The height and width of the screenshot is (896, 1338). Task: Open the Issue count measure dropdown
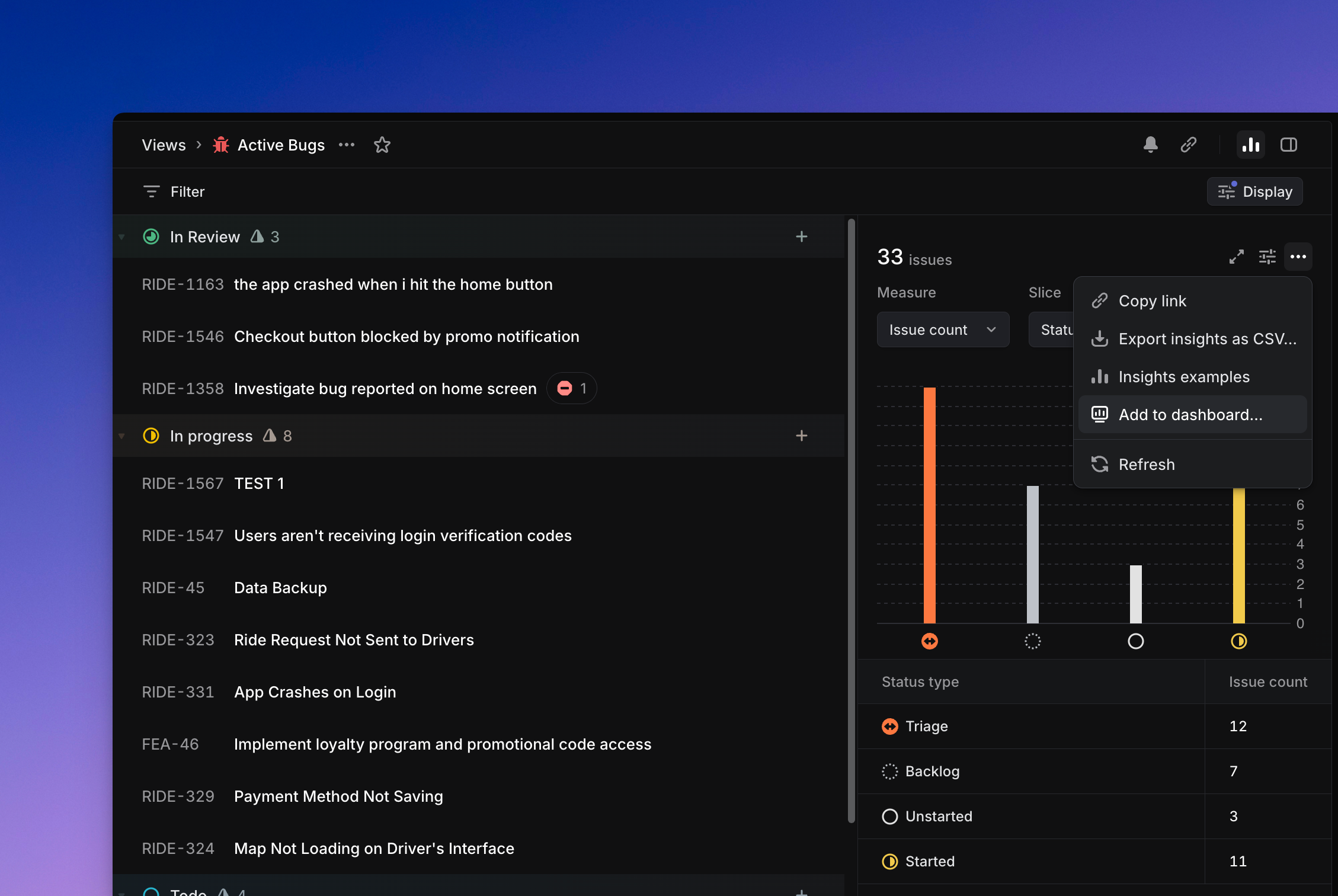942,329
